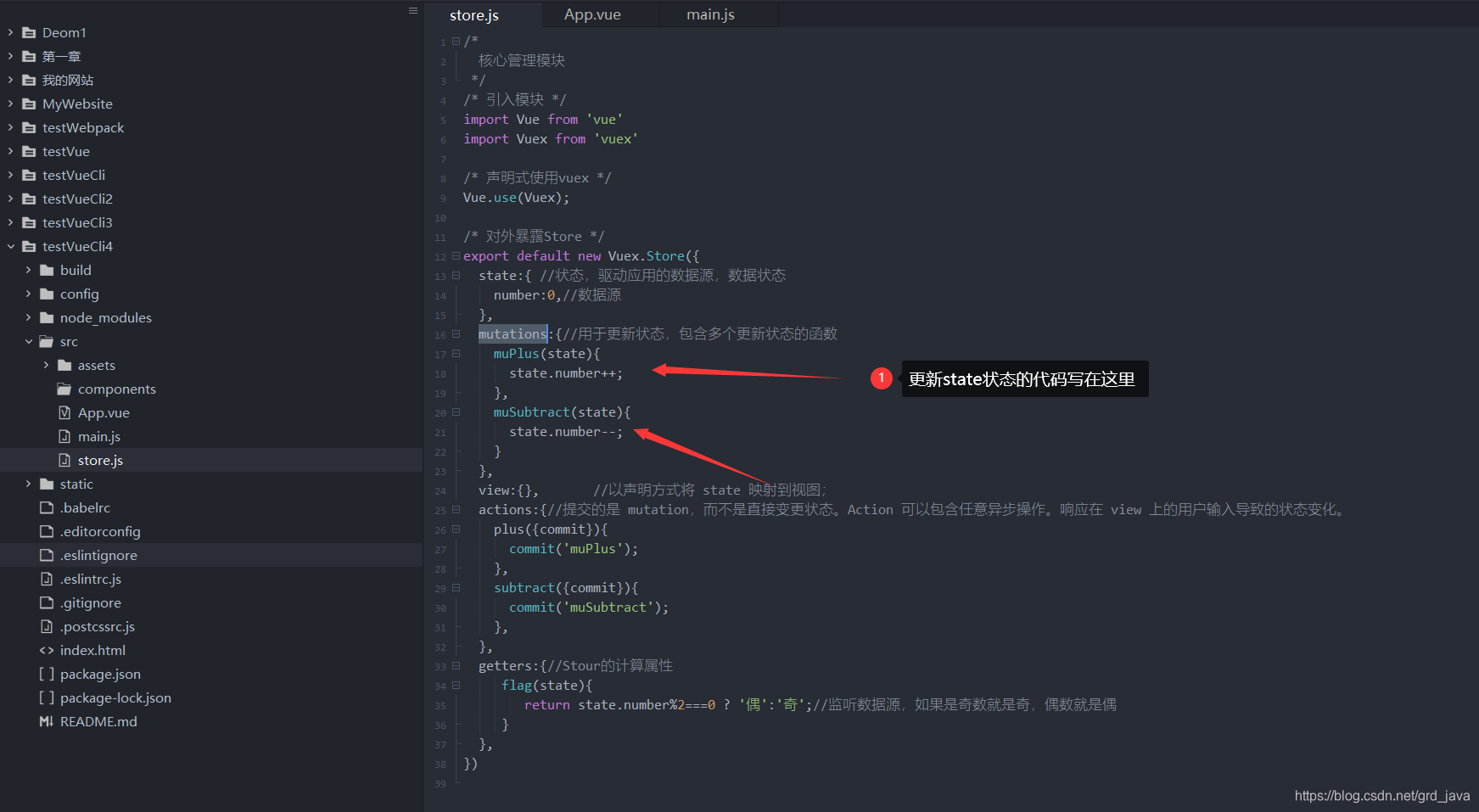
Task: Expand the 我的网站 project
Action: (x=11, y=80)
